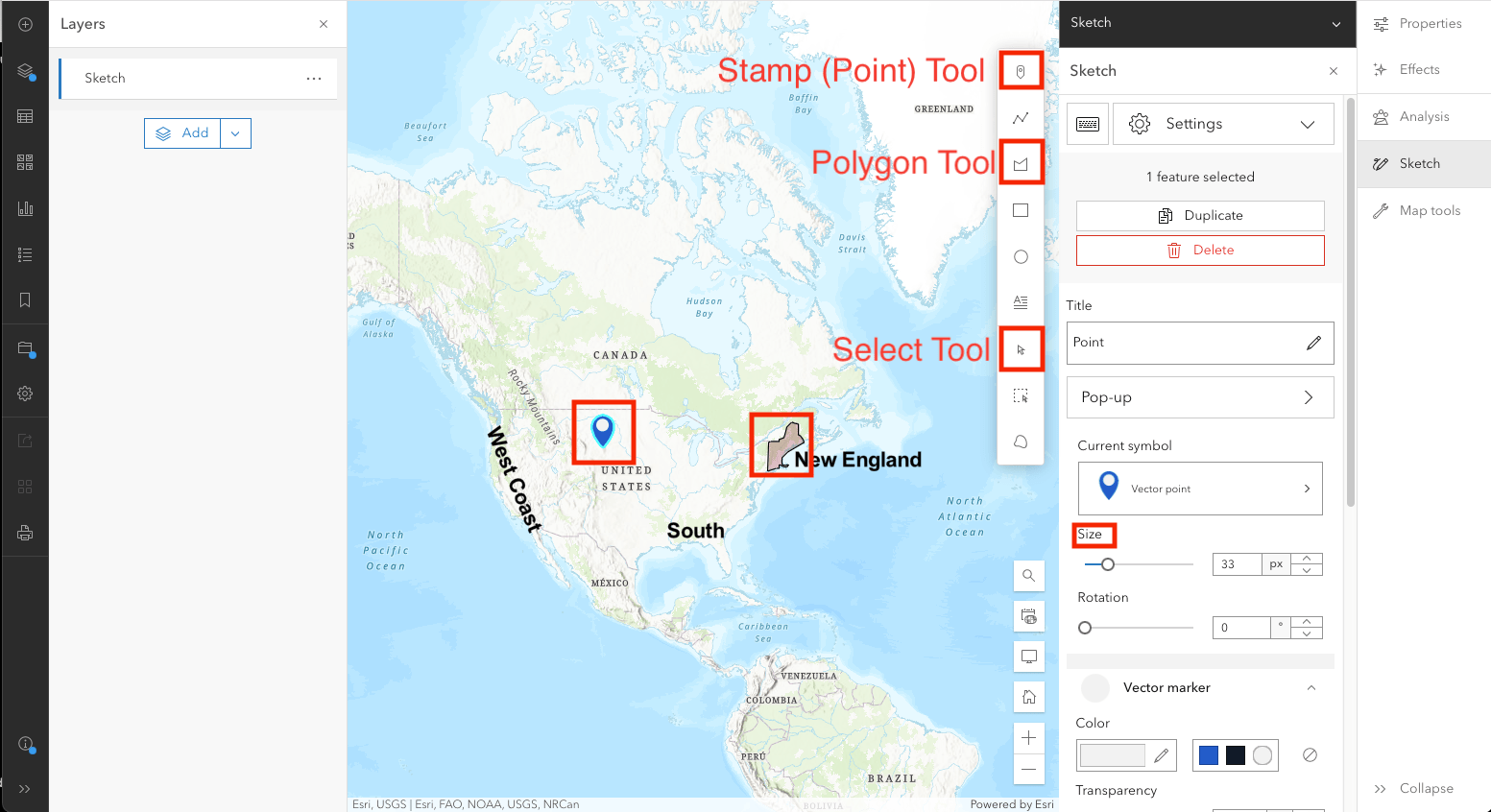
Task: Activate the Select arrow tool
Action: [x=1021, y=349]
